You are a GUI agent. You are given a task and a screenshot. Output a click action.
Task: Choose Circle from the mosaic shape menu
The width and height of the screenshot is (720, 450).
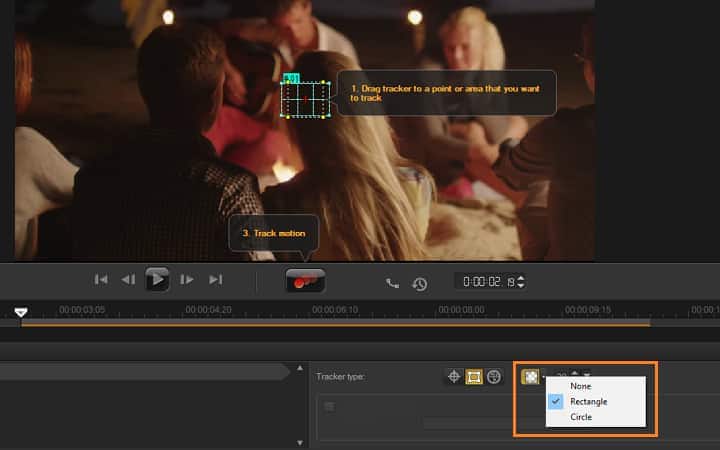pyautogui.click(x=581, y=417)
